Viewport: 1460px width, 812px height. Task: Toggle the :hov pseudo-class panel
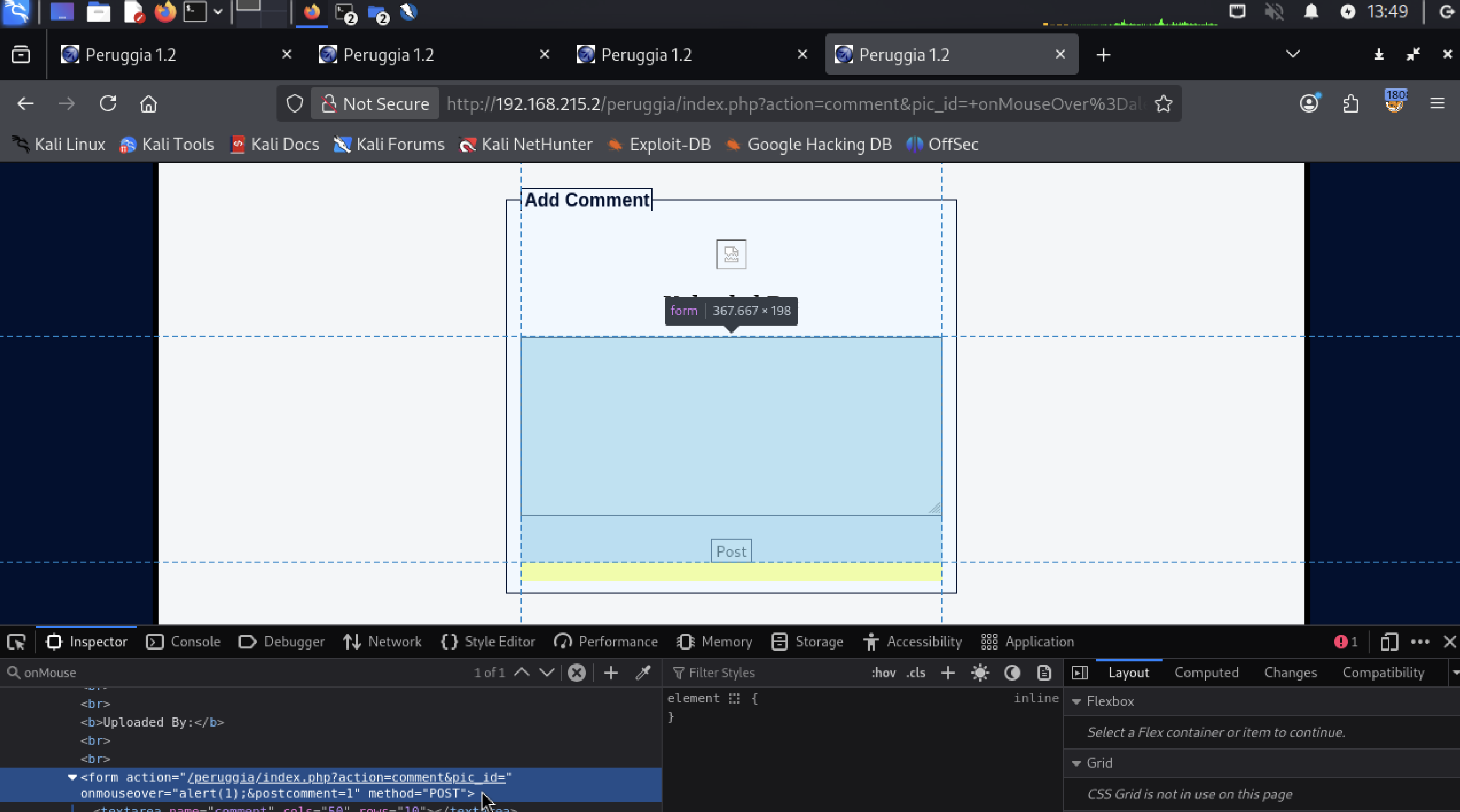pyautogui.click(x=884, y=673)
